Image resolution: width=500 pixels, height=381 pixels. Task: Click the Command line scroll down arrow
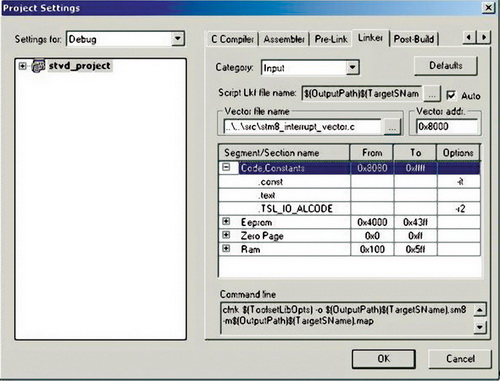[479, 327]
